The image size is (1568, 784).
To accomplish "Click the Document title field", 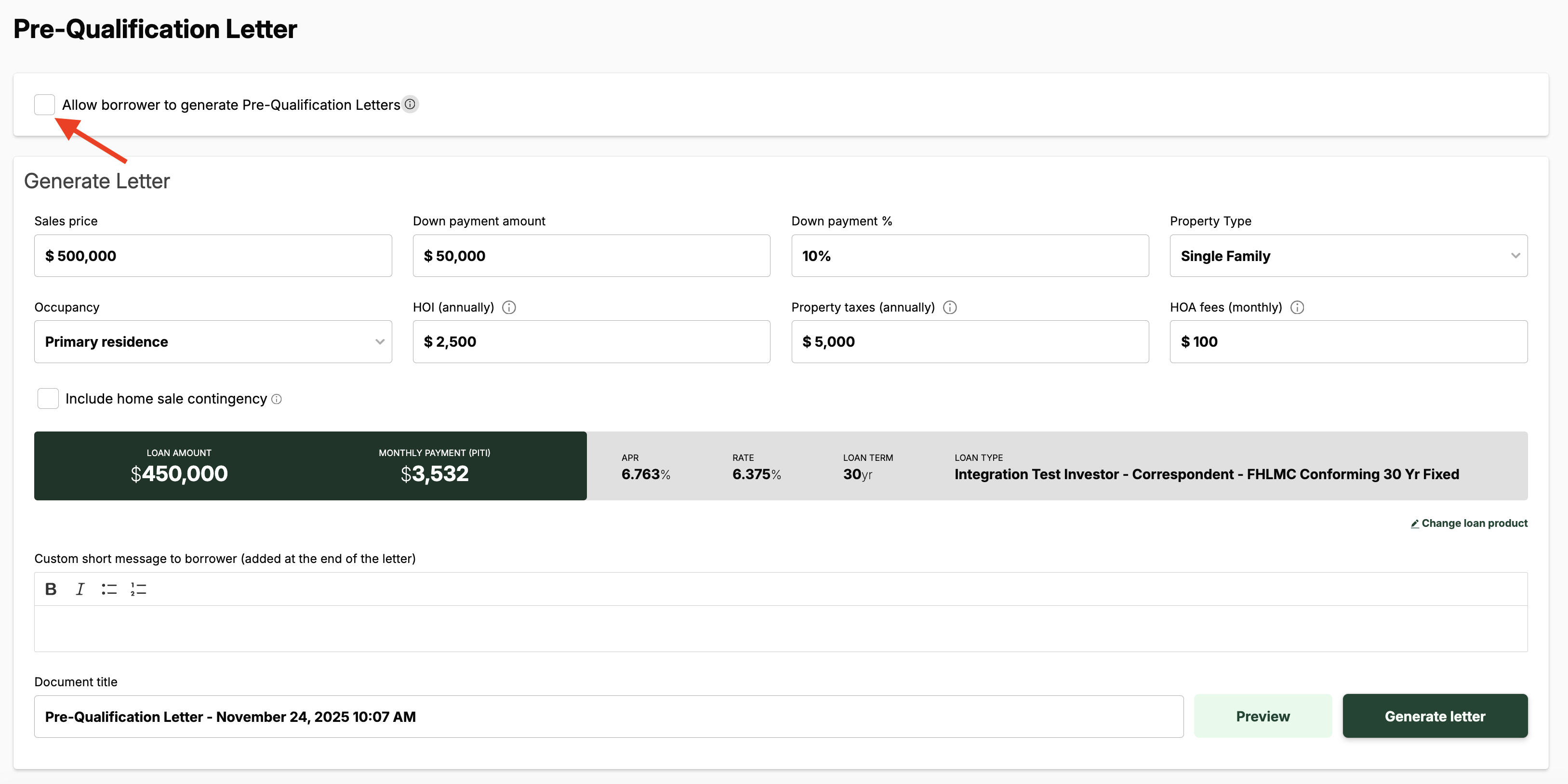I will (x=608, y=717).
